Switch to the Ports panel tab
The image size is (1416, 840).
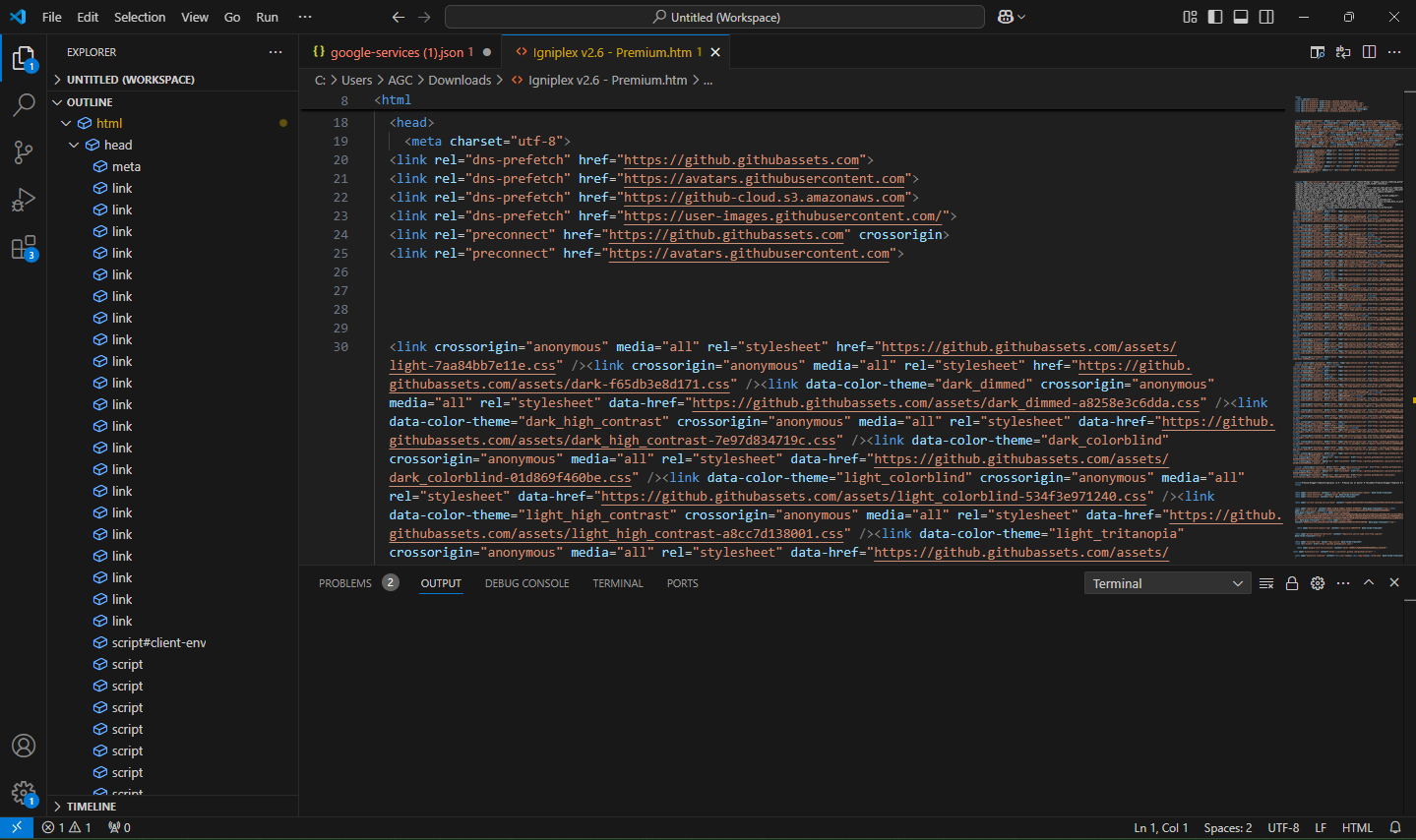tap(682, 583)
